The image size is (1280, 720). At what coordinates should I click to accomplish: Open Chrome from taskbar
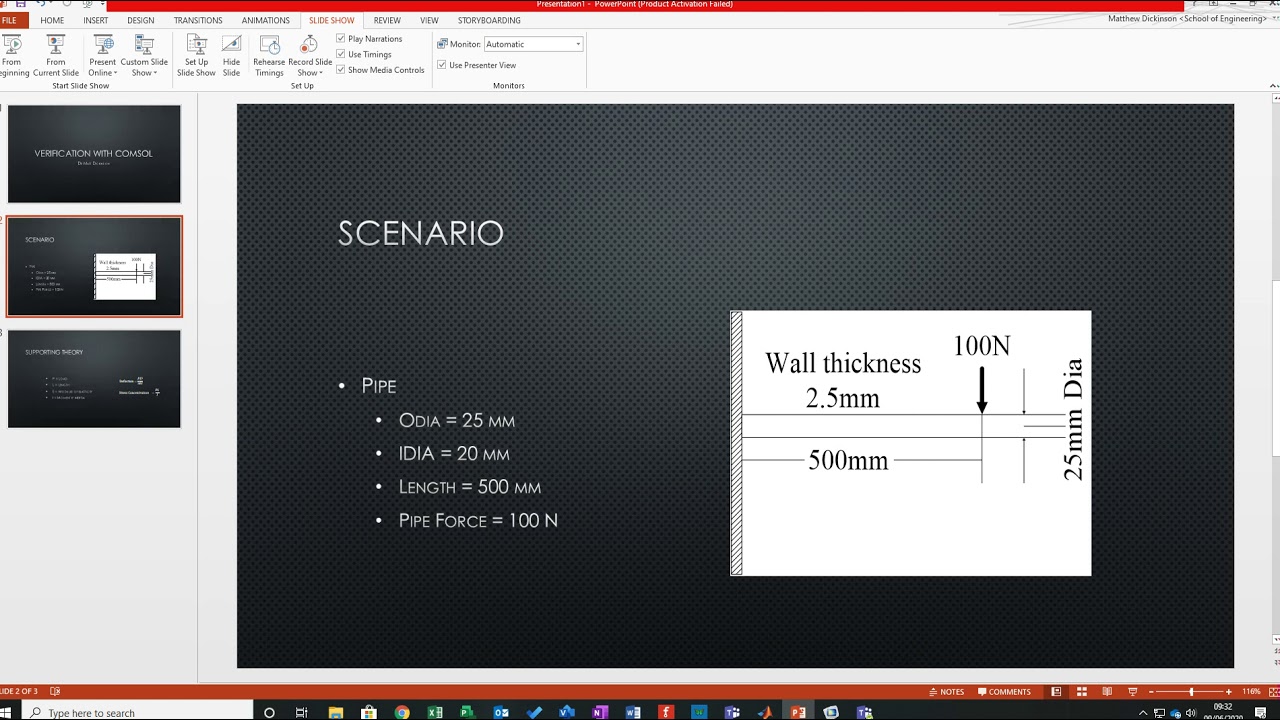[402, 712]
